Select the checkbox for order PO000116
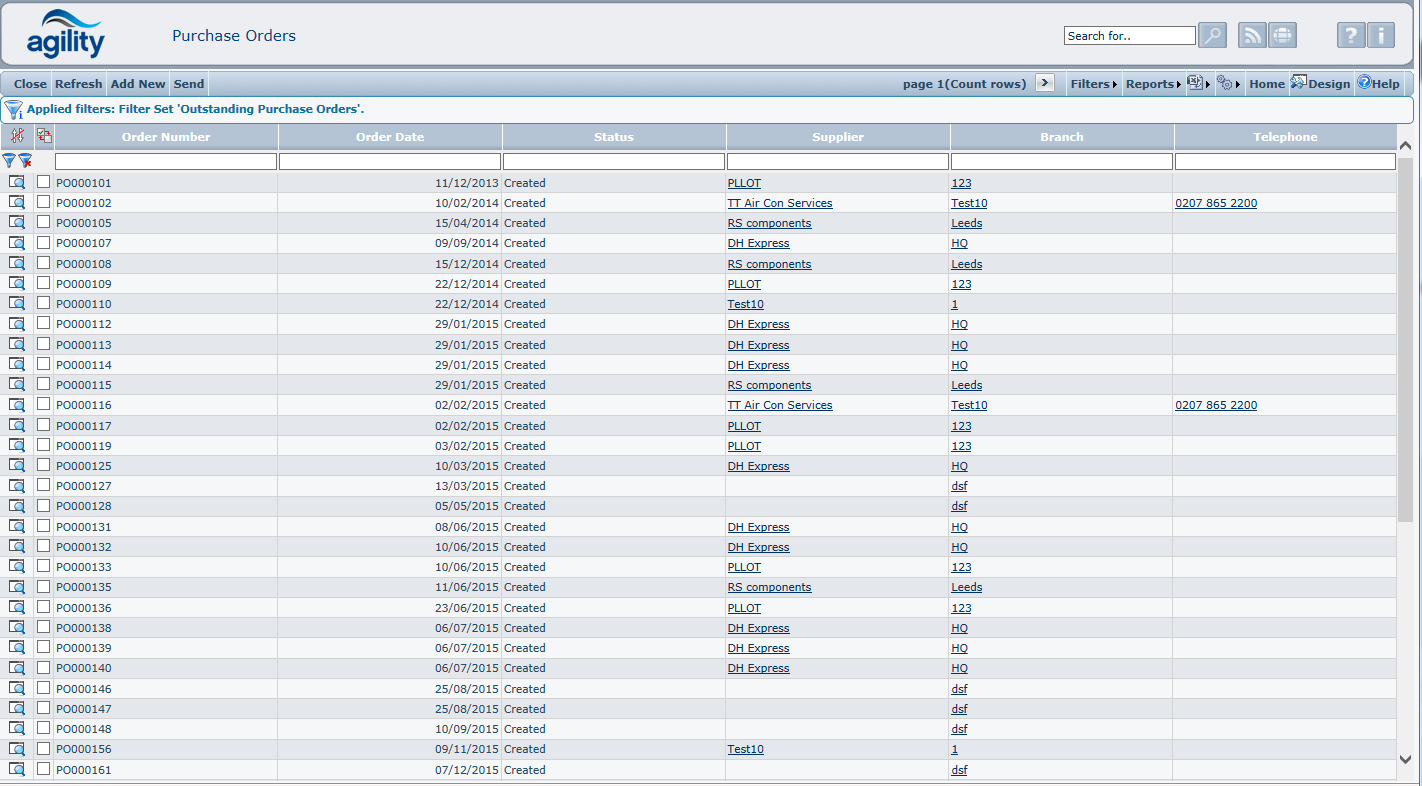This screenshot has height=786, width=1422. coord(43,404)
